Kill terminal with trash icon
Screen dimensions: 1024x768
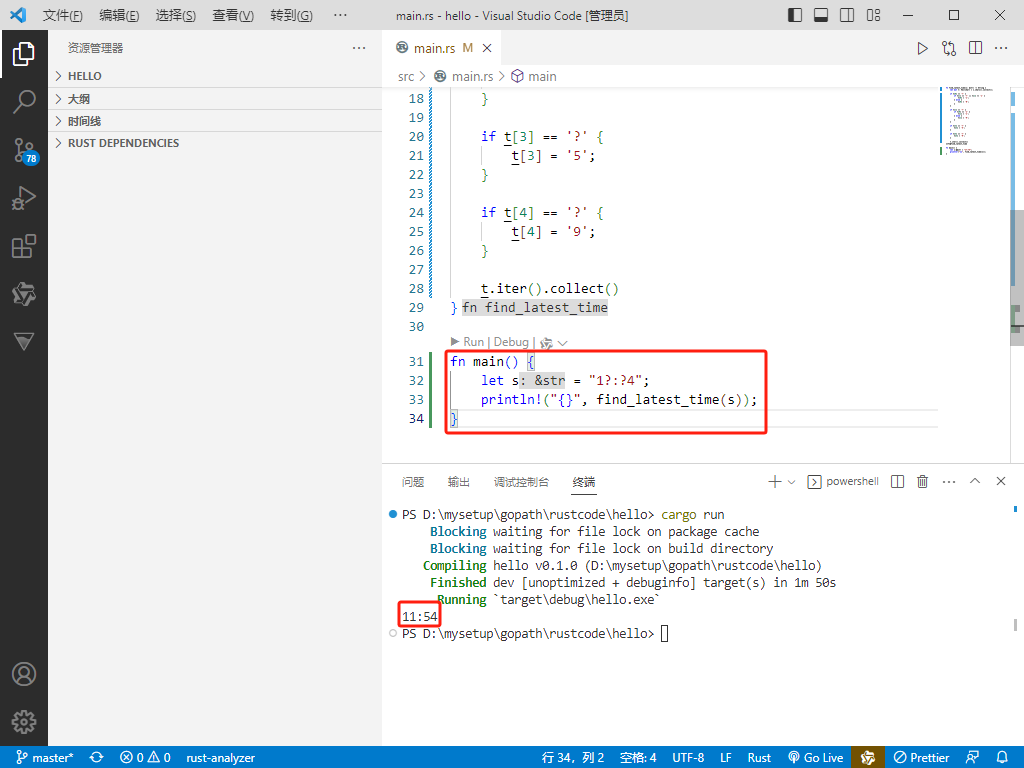coord(922,481)
